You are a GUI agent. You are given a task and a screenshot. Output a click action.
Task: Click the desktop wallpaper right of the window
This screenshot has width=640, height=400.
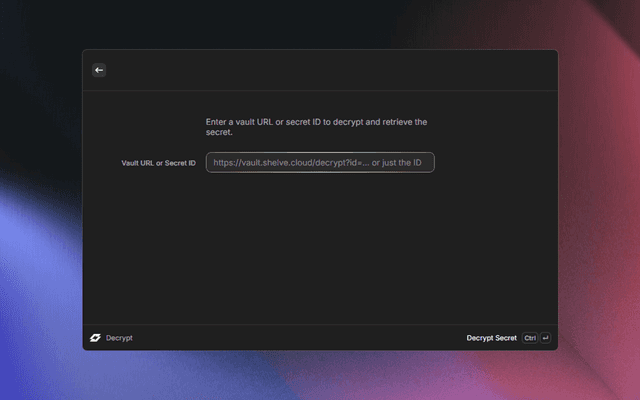tap(598, 200)
